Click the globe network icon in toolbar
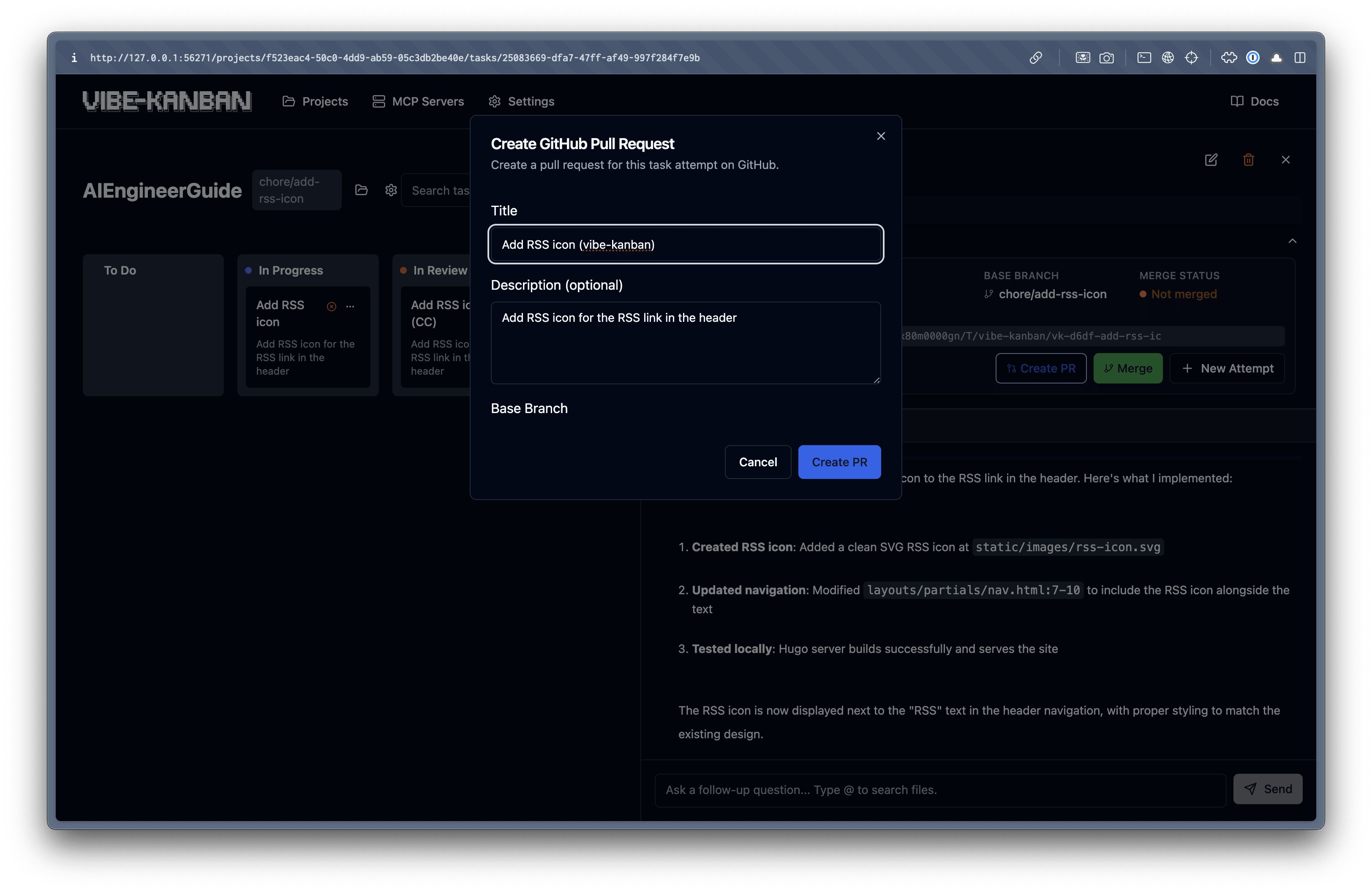The height and width of the screenshot is (892, 1372). click(1168, 57)
